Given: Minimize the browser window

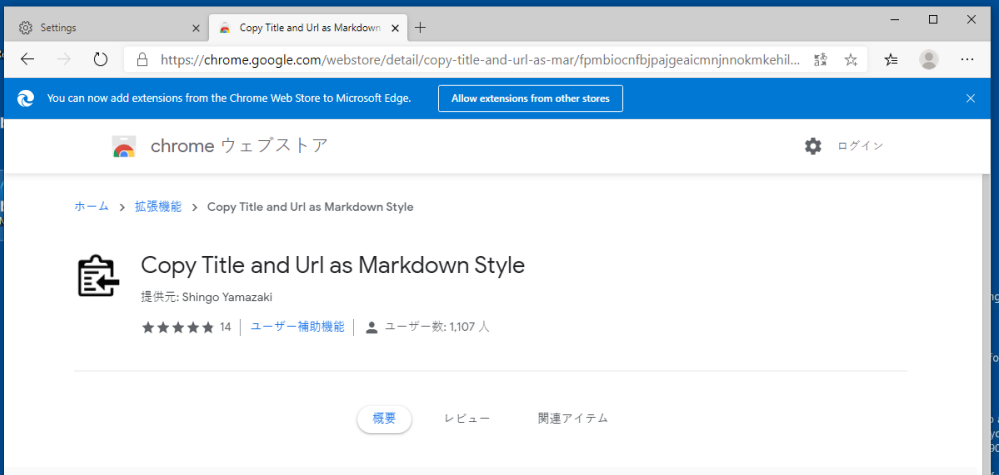Looking at the screenshot, I should [x=896, y=20].
